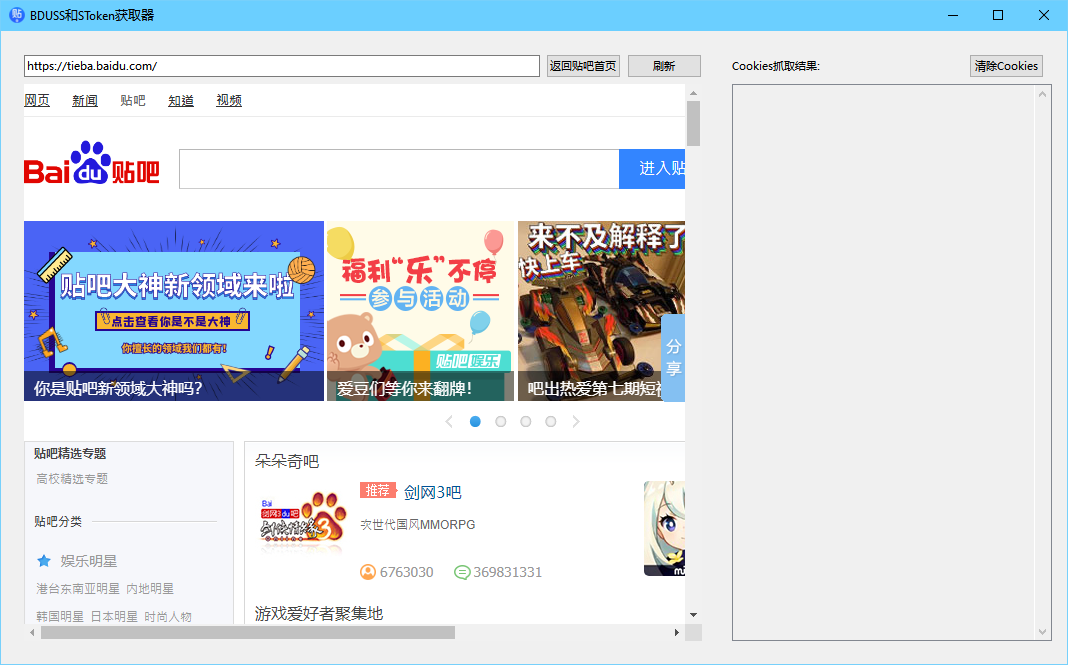
Task: Click the browser scrollbar up arrow
Action: point(693,93)
